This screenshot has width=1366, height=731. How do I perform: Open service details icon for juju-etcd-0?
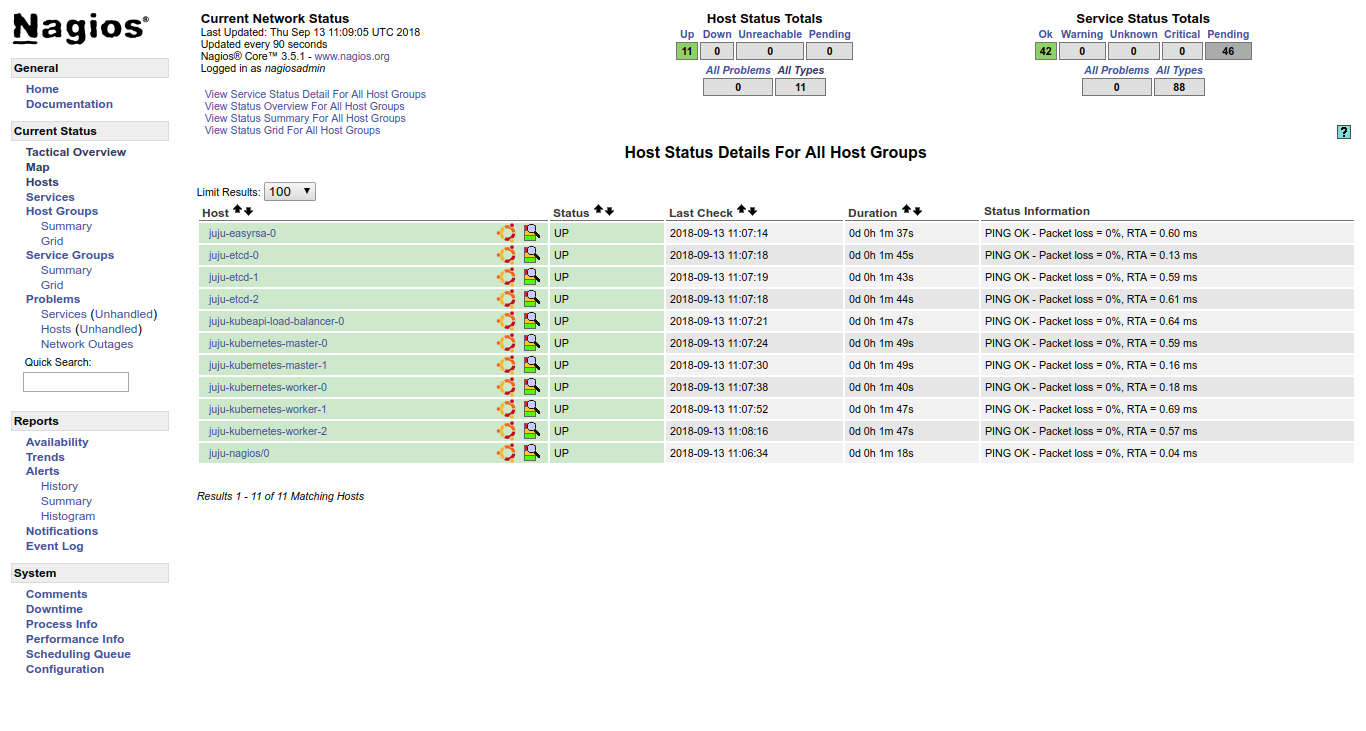[532, 255]
